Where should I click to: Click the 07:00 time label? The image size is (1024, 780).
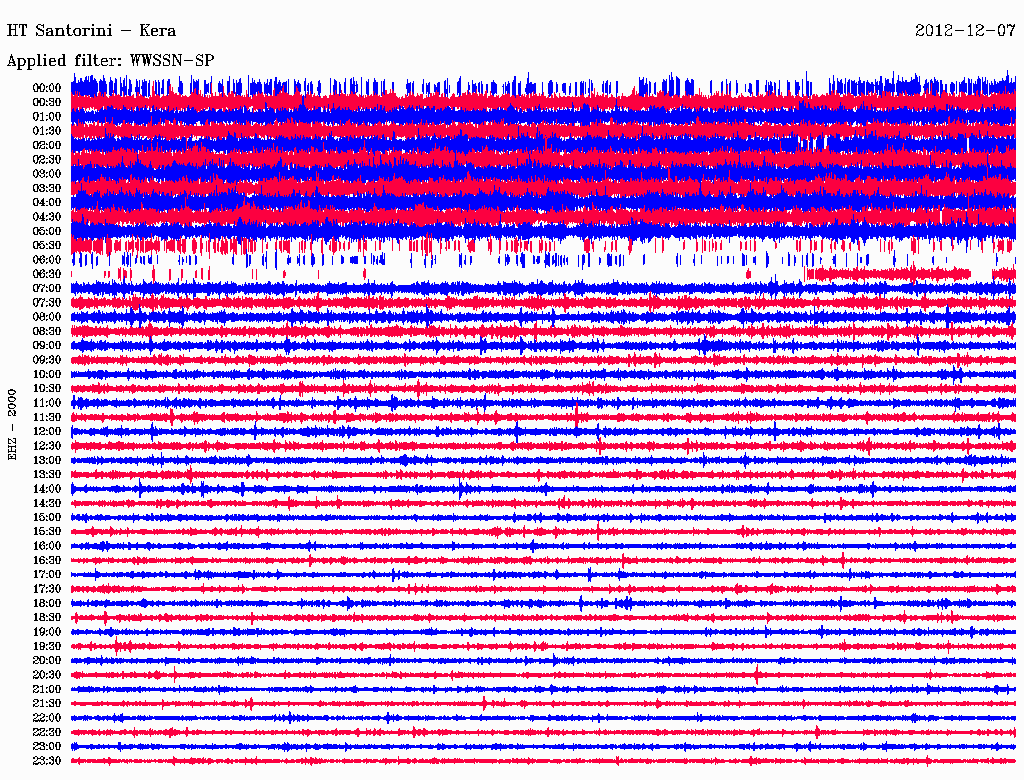[47, 289]
